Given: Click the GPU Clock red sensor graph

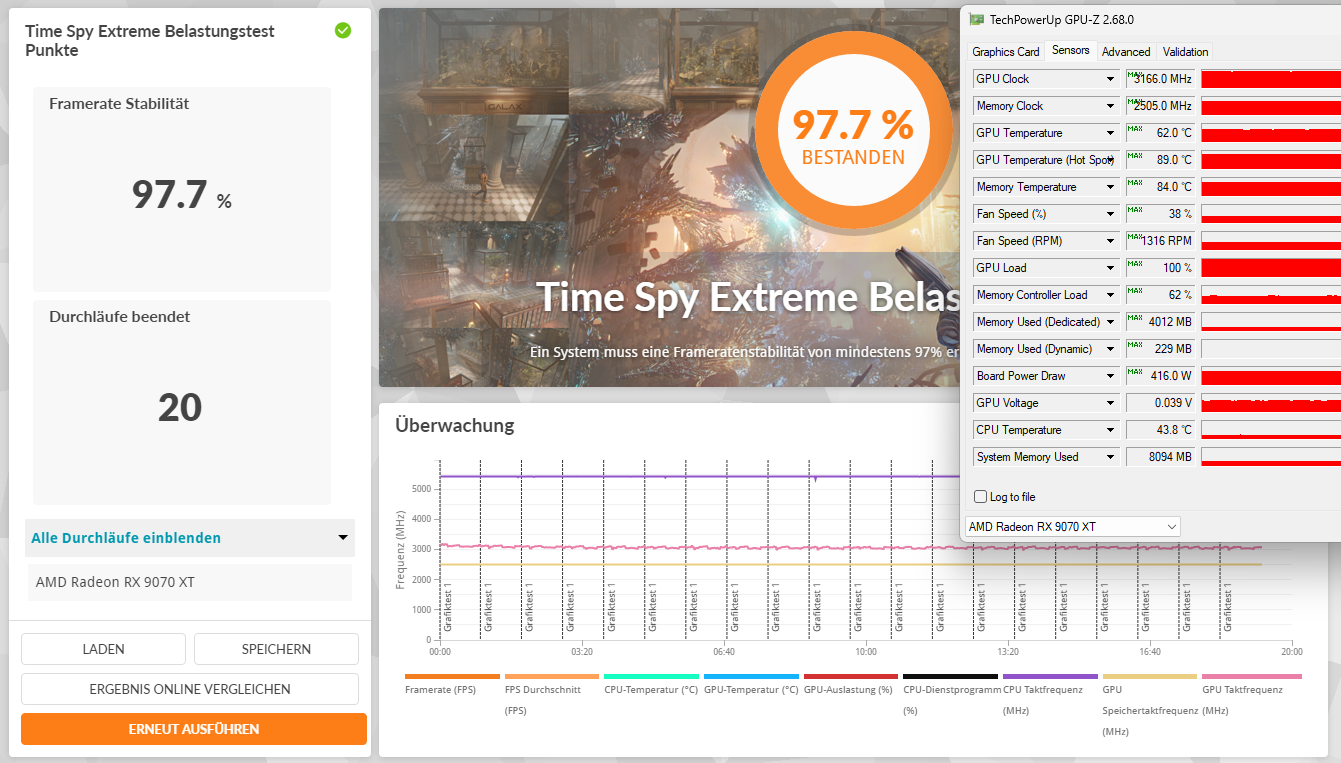Looking at the screenshot, I should click(x=1270, y=79).
